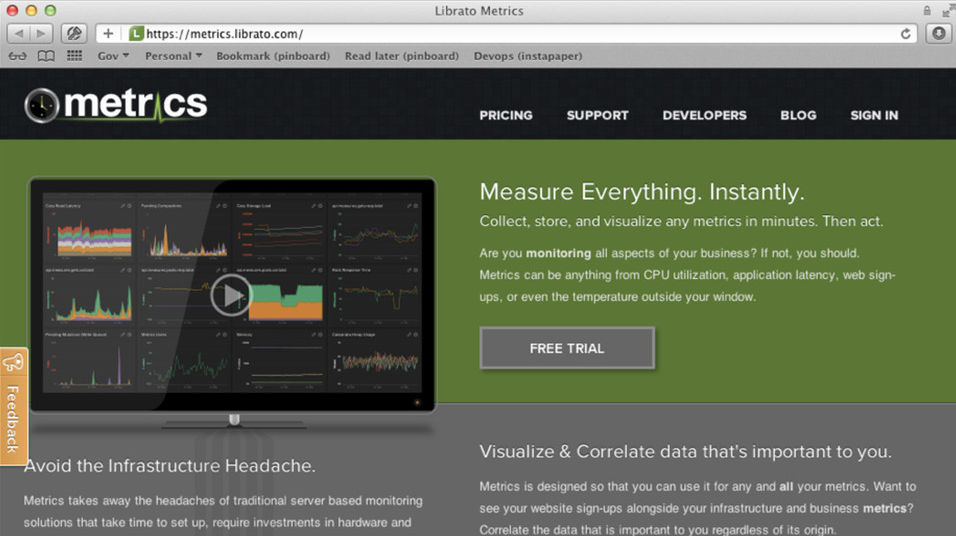Click the Evernote clipper toolbar icon

[x=74, y=34]
